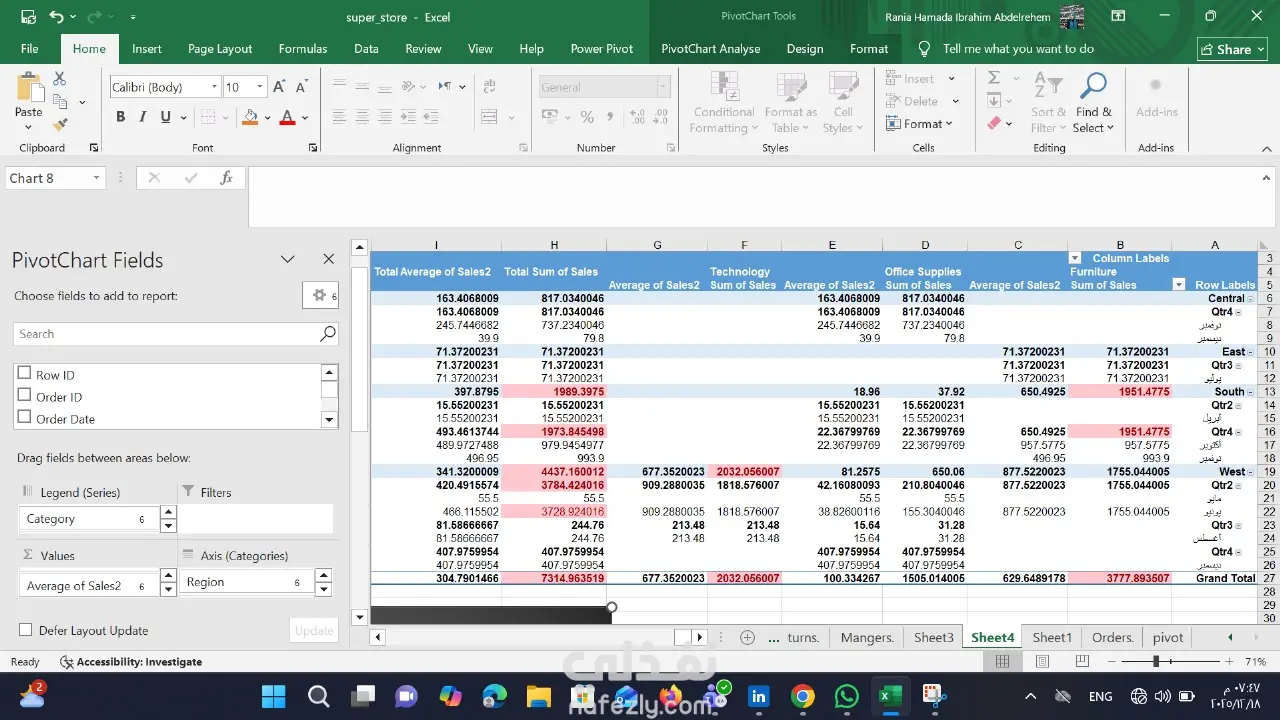Open the PivotChart Fields tools gear
1280x720 pixels.
click(320, 295)
